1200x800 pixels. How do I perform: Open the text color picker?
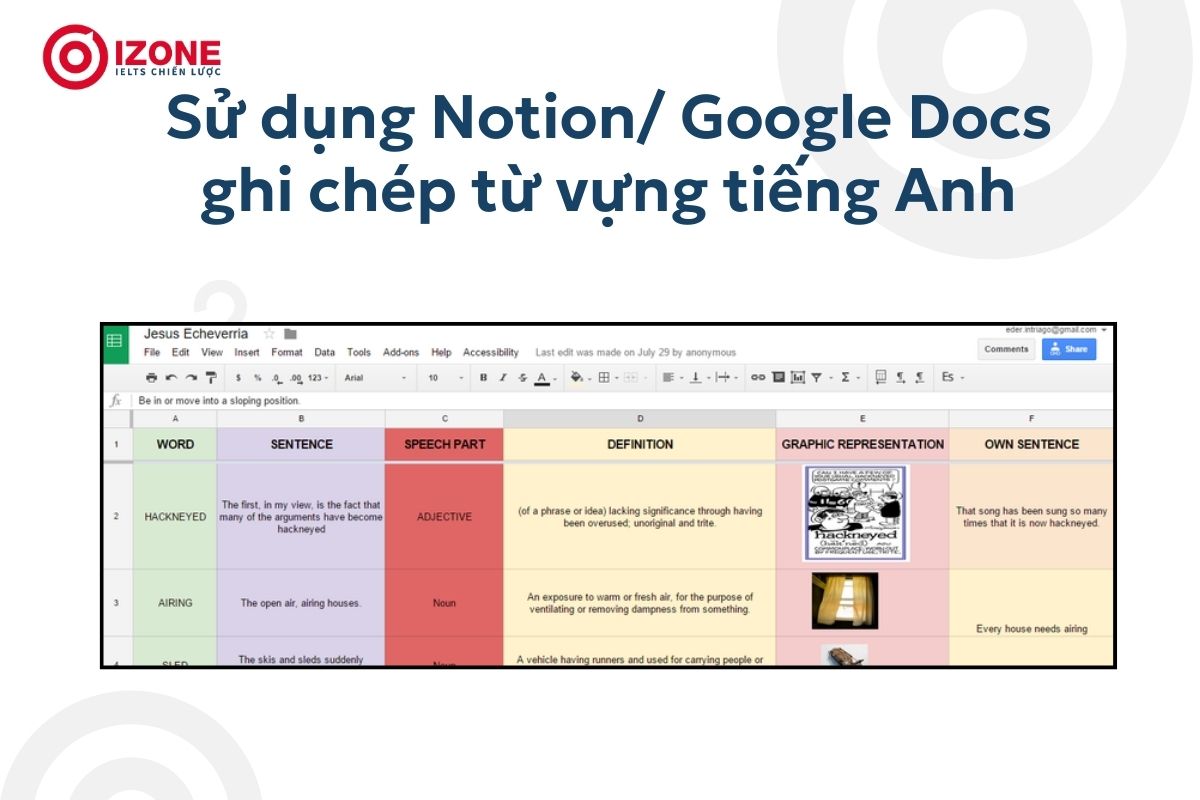pyautogui.click(x=546, y=378)
